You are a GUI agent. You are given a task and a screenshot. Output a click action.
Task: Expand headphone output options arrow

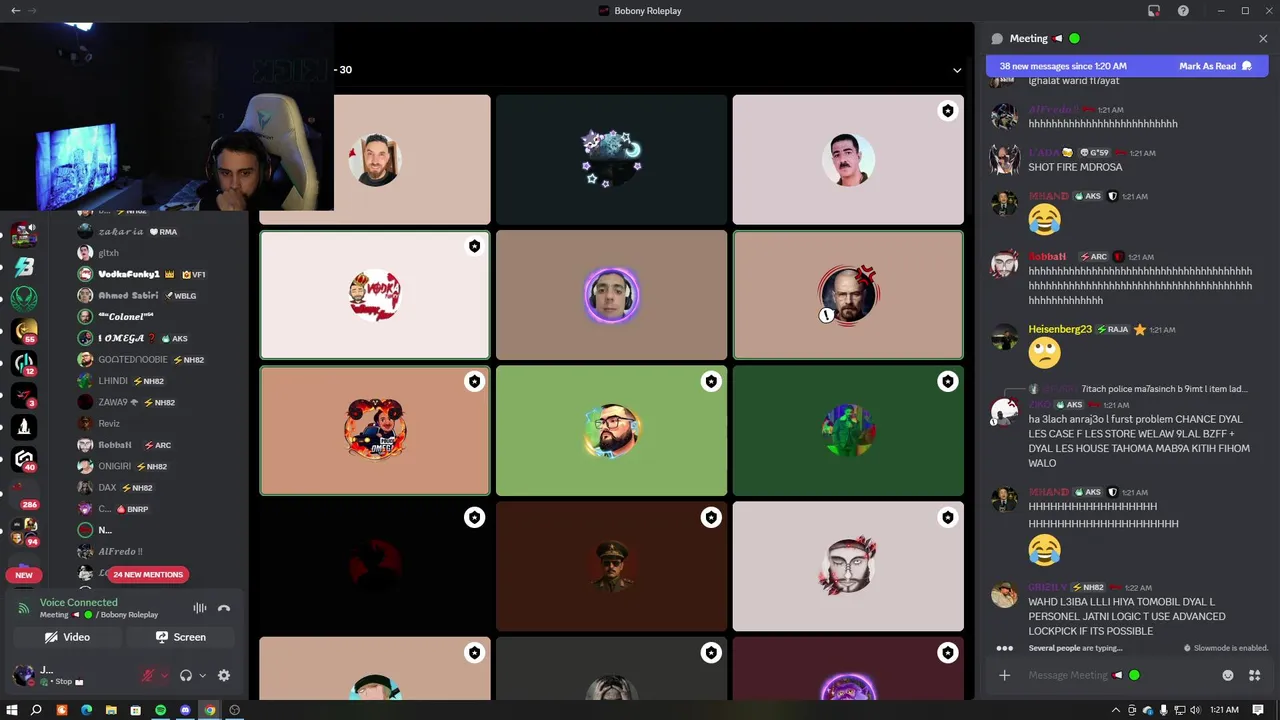202,676
